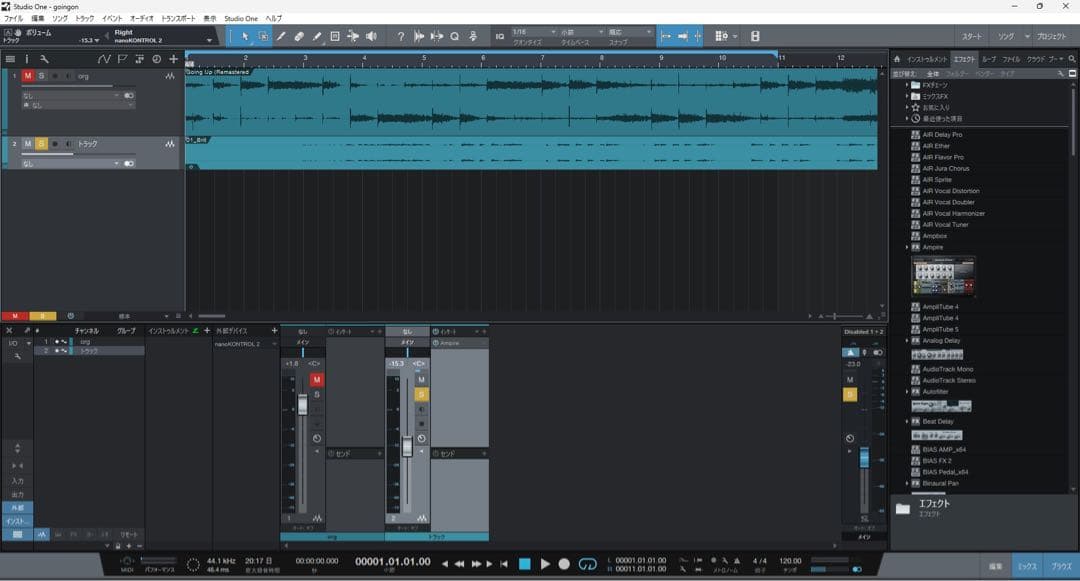Open the video player film icon
Screen dimensions: 1080x581
(x=755, y=36)
